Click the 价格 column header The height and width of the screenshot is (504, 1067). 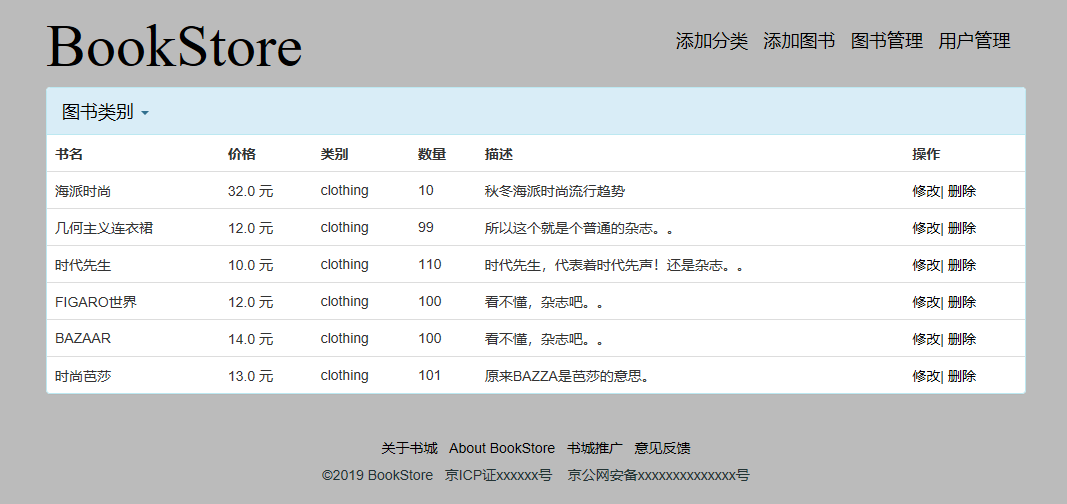pyautogui.click(x=242, y=154)
